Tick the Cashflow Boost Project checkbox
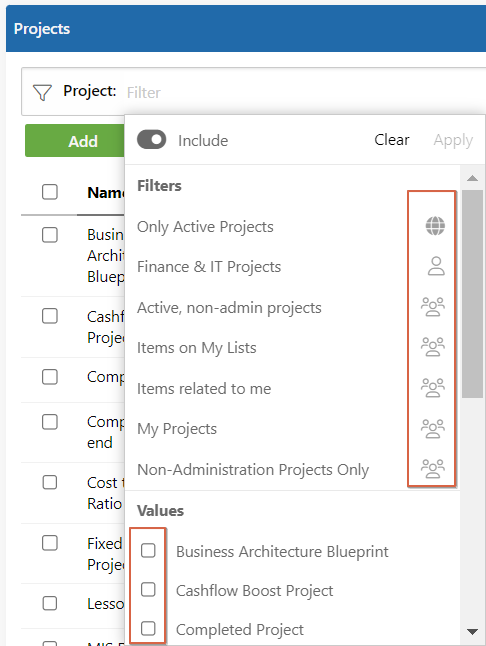The width and height of the screenshot is (486, 646). pyautogui.click(x=148, y=590)
